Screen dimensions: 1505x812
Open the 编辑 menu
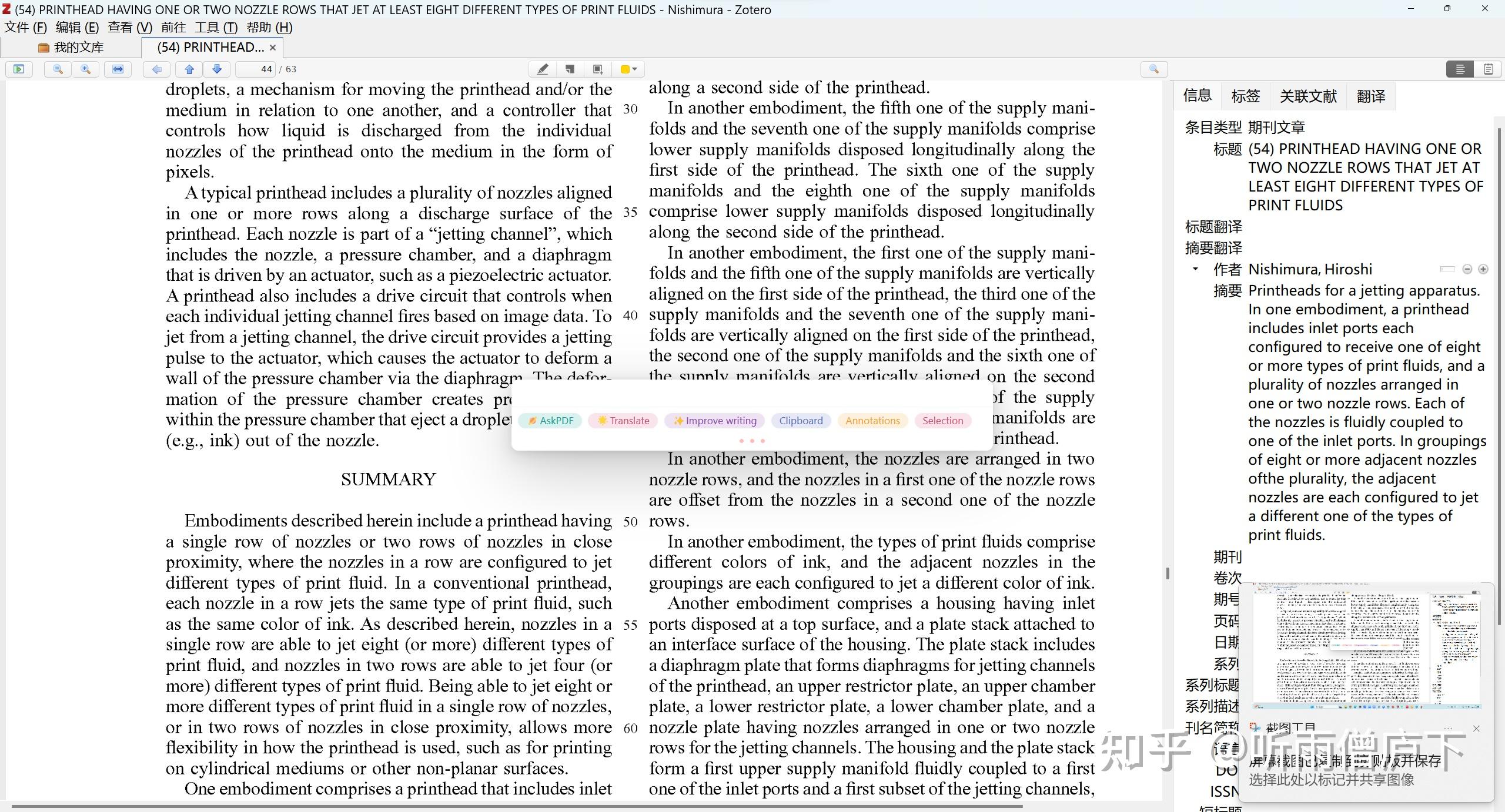click(x=77, y=28)
